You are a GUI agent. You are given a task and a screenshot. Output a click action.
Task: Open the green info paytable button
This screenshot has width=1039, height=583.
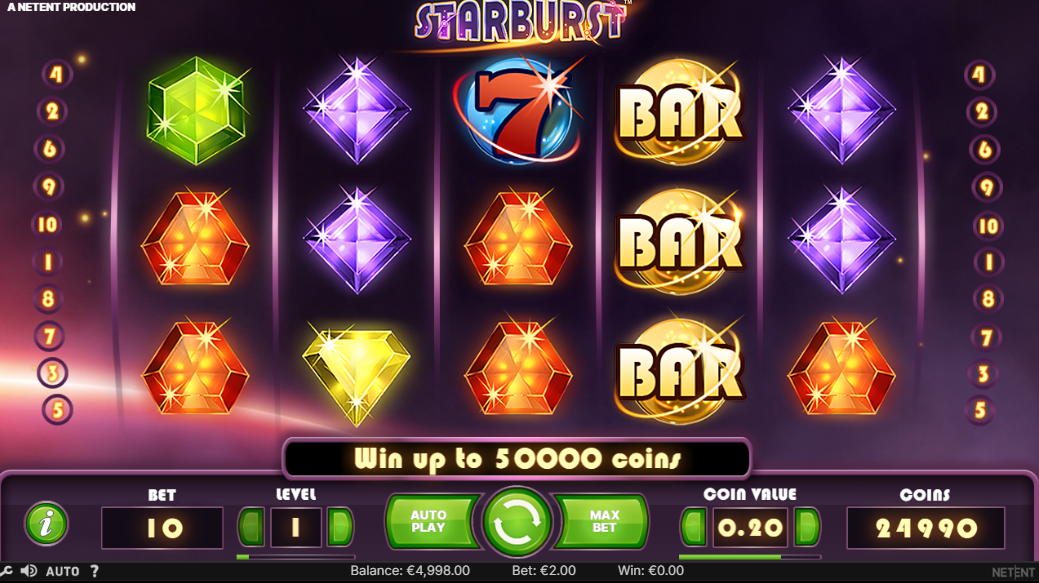[46, 524]
